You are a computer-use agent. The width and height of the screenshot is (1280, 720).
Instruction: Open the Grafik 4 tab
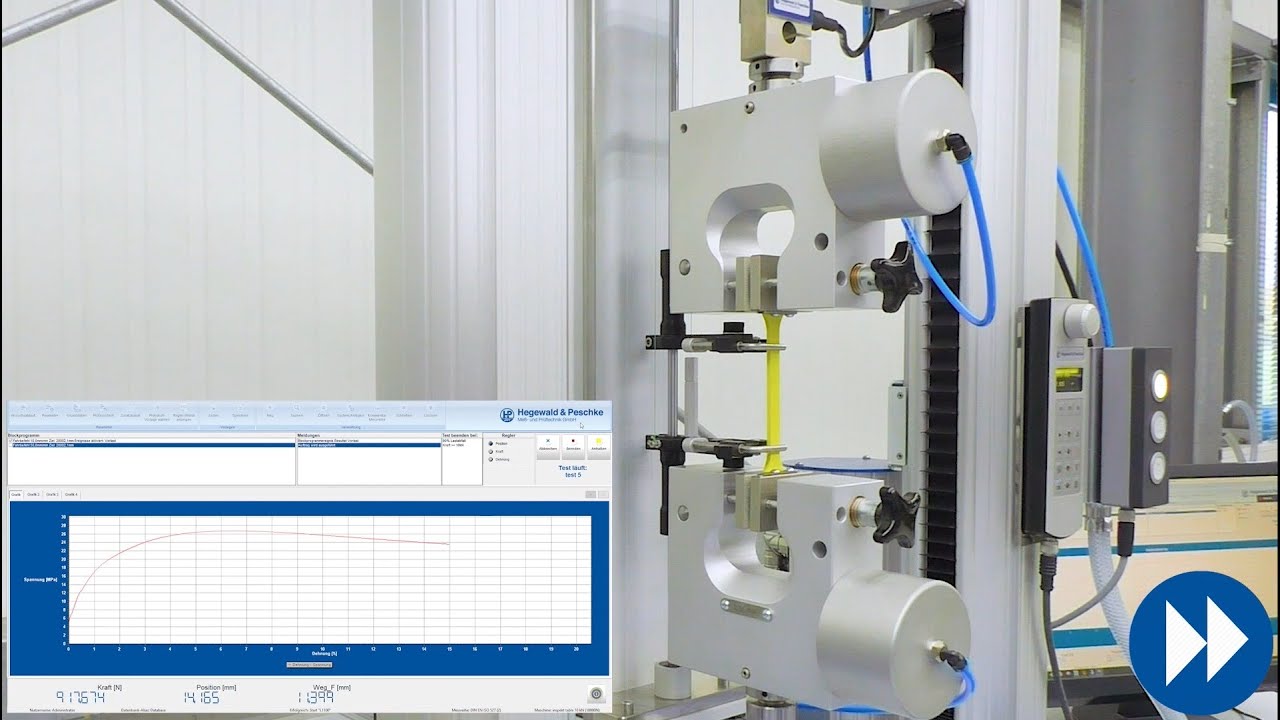[71, 495]
